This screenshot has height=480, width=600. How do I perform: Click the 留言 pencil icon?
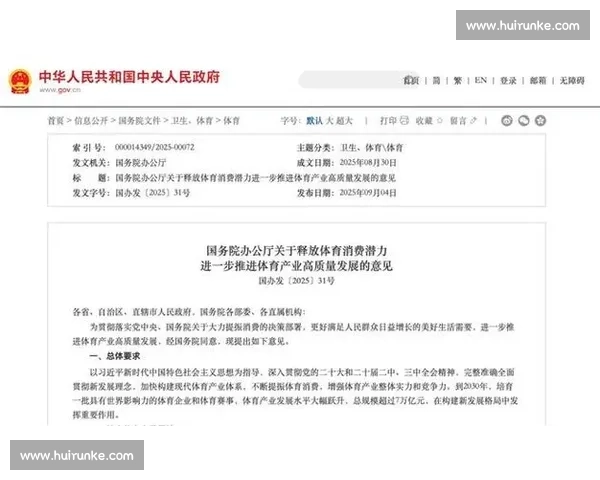[473, 121]
